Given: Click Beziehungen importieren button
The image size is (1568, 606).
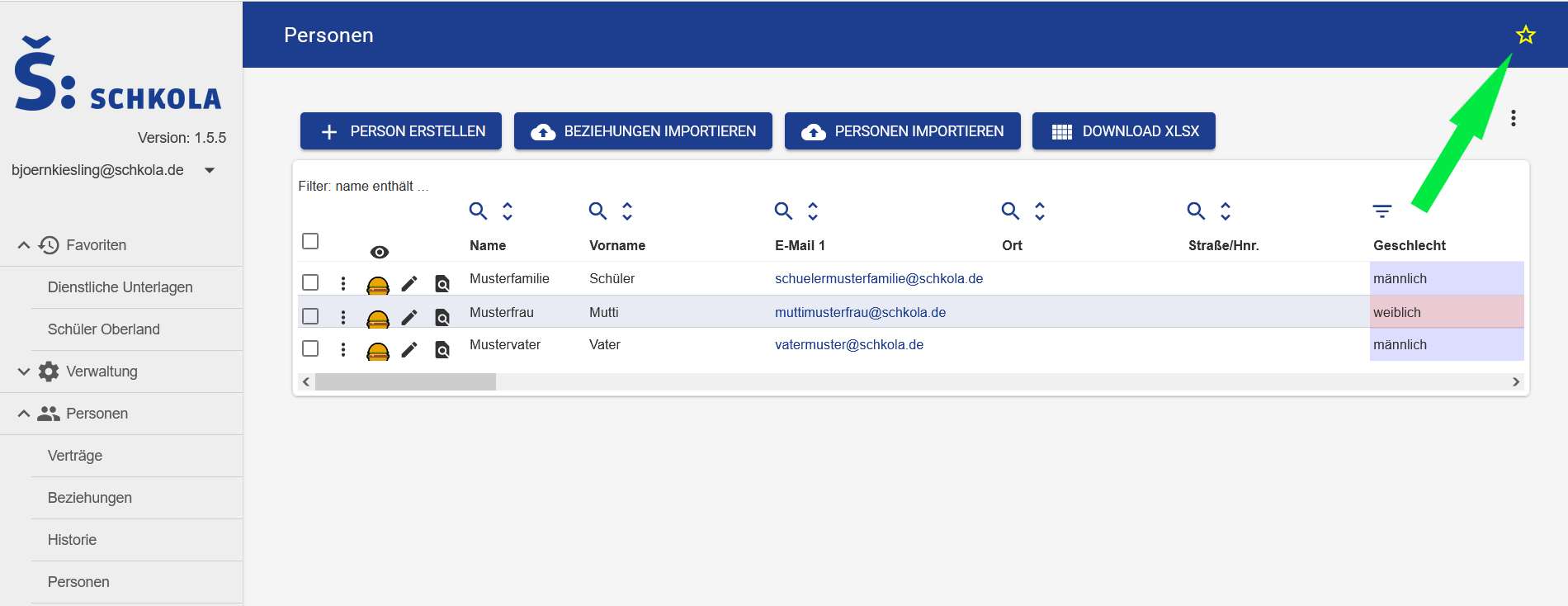Looking at the screenshot, I should tap(643, 131).
